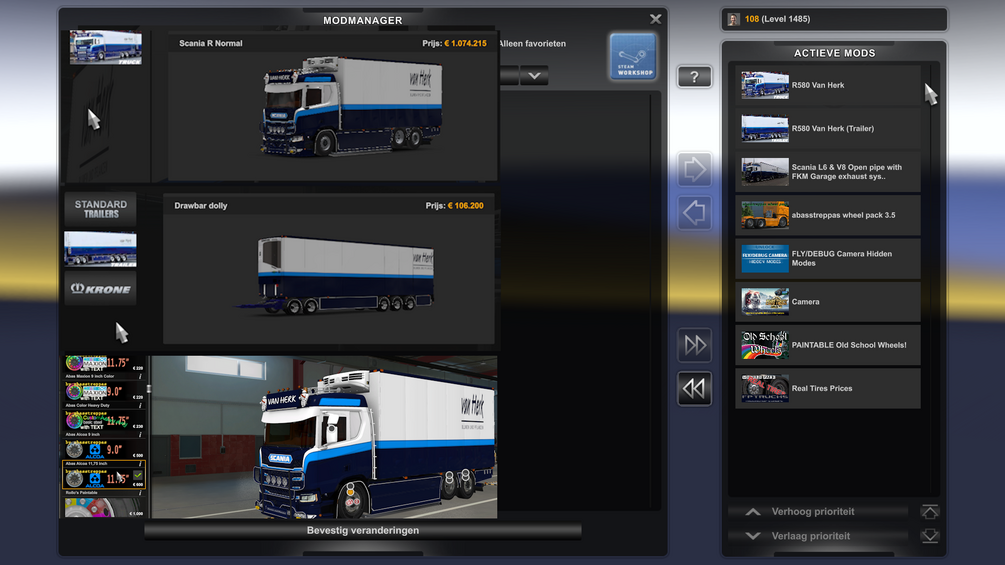Click the question mark help button
The width and height of the screenshot is (1005, 565).
(x=694, y=78)
